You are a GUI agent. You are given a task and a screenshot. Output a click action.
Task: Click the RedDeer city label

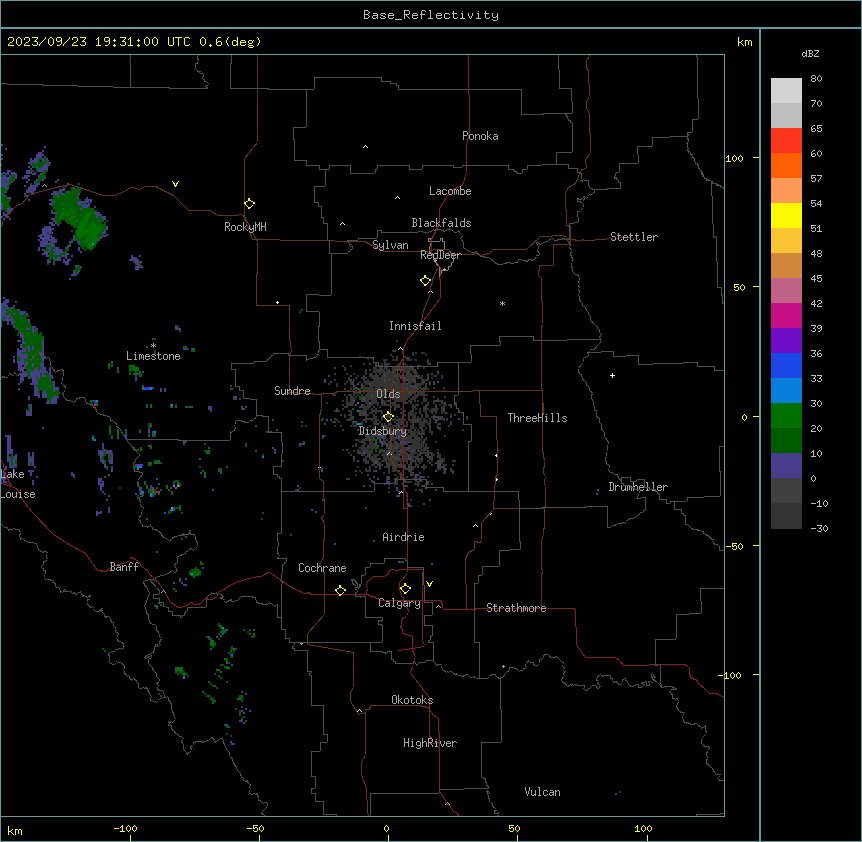(x=440, y=255)
